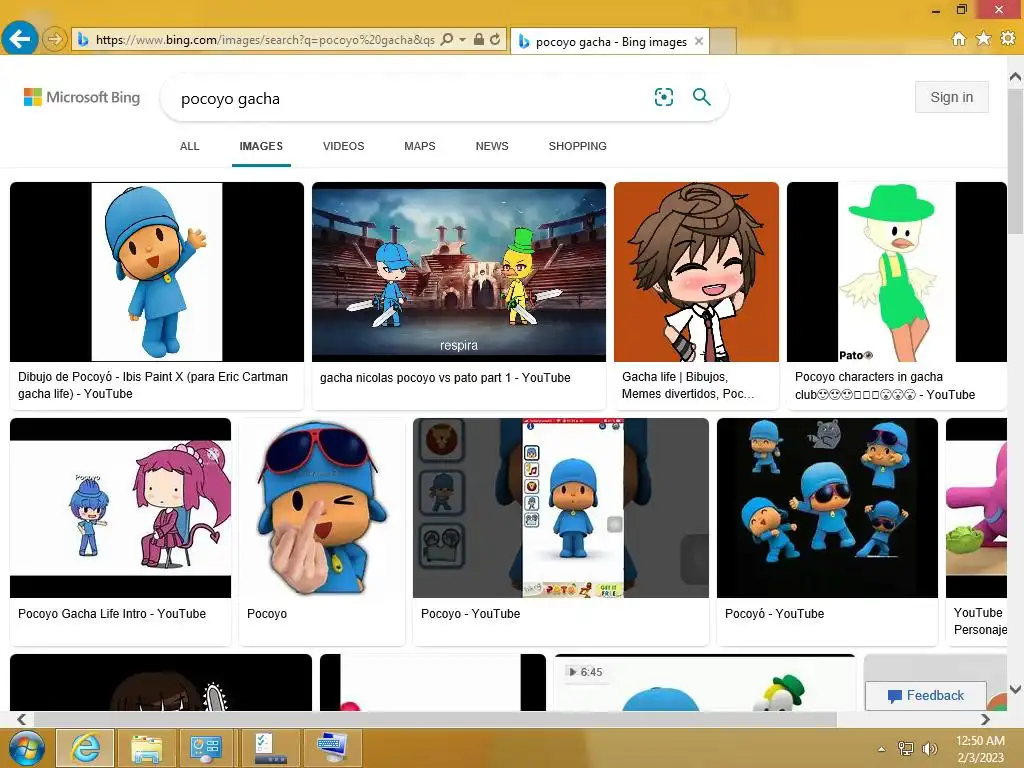Click the horizontal scrollbar right arrow

point(985,719)
